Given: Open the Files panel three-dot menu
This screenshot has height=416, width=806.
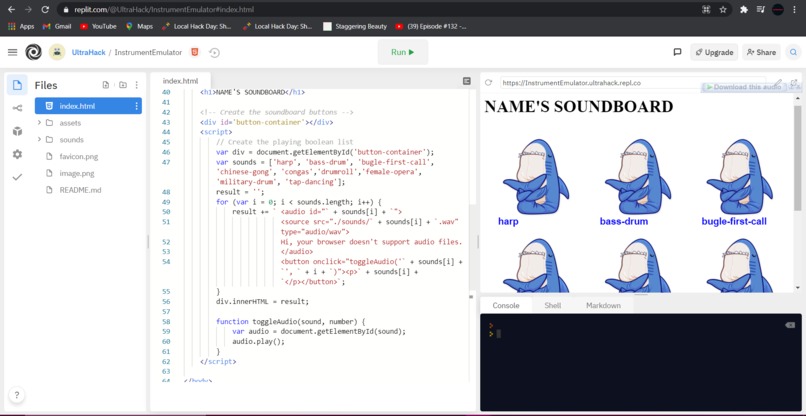Looking at the screenshot, I should 137,85.
